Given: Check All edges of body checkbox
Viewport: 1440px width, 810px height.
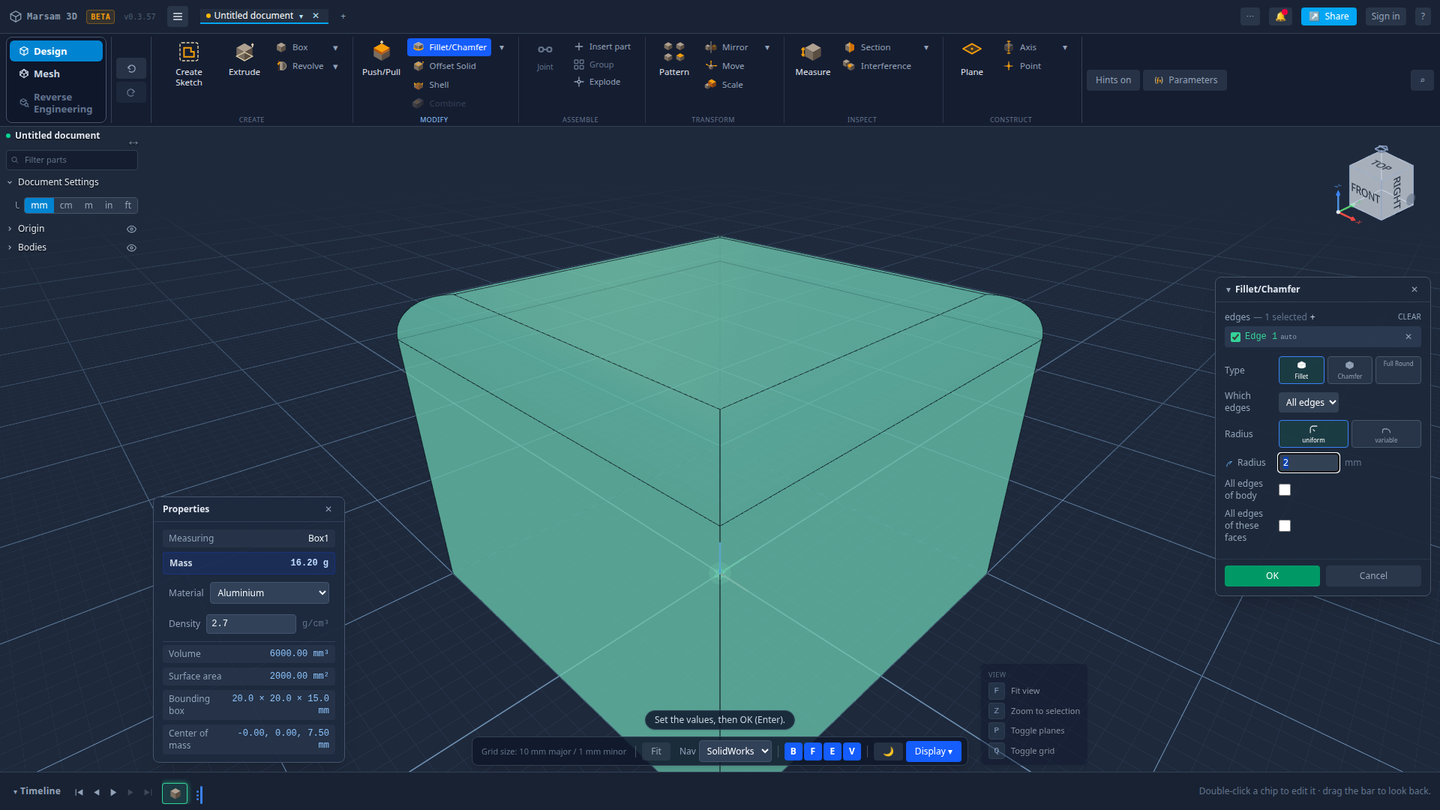Looking at the screenshot, I should pos(1285,490).
